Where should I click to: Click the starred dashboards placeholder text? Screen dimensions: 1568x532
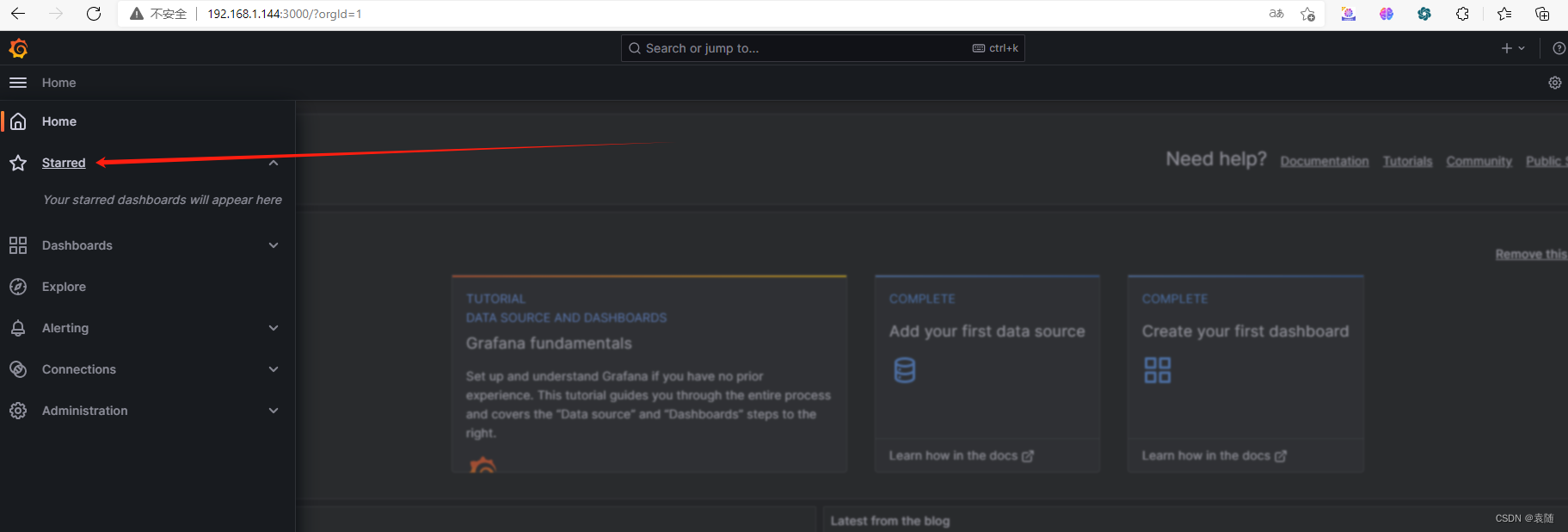163,200
